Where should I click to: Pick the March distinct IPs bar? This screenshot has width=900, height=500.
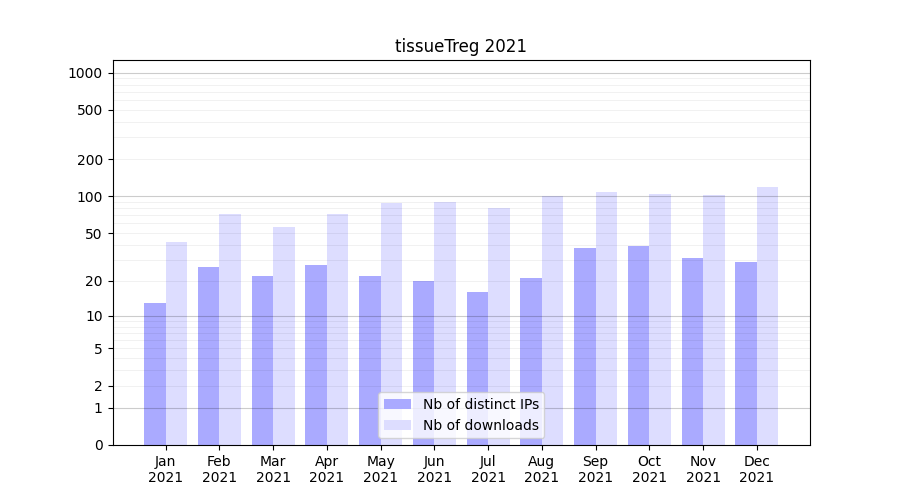coord(262,360)
